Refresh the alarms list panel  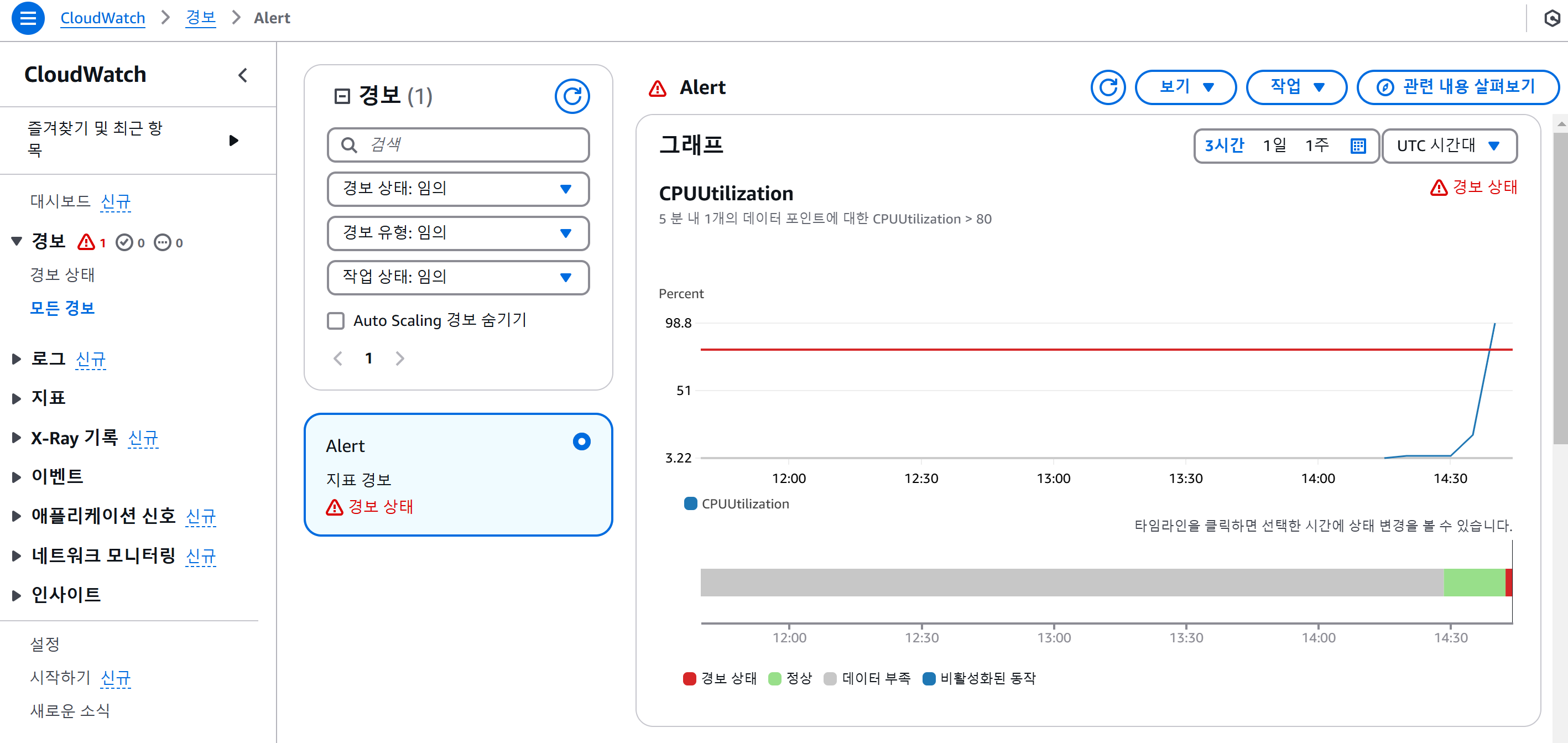click(571, 96)
